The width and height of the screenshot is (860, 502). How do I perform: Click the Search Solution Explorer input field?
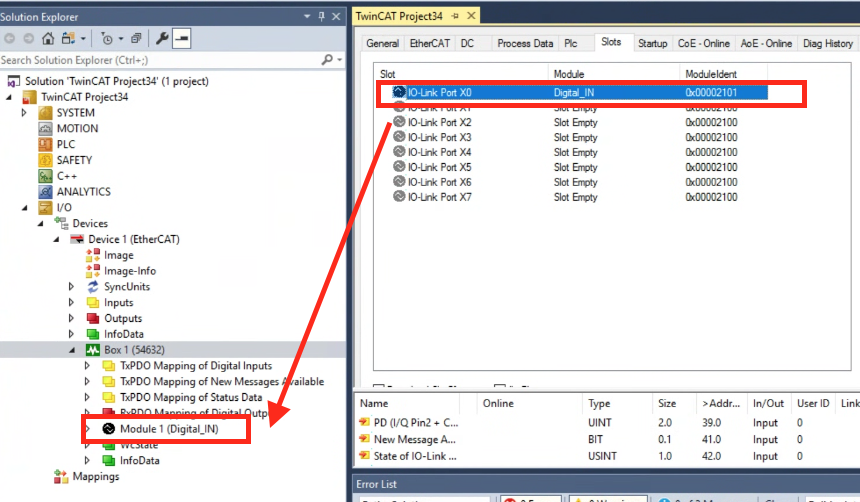[159, 60]
